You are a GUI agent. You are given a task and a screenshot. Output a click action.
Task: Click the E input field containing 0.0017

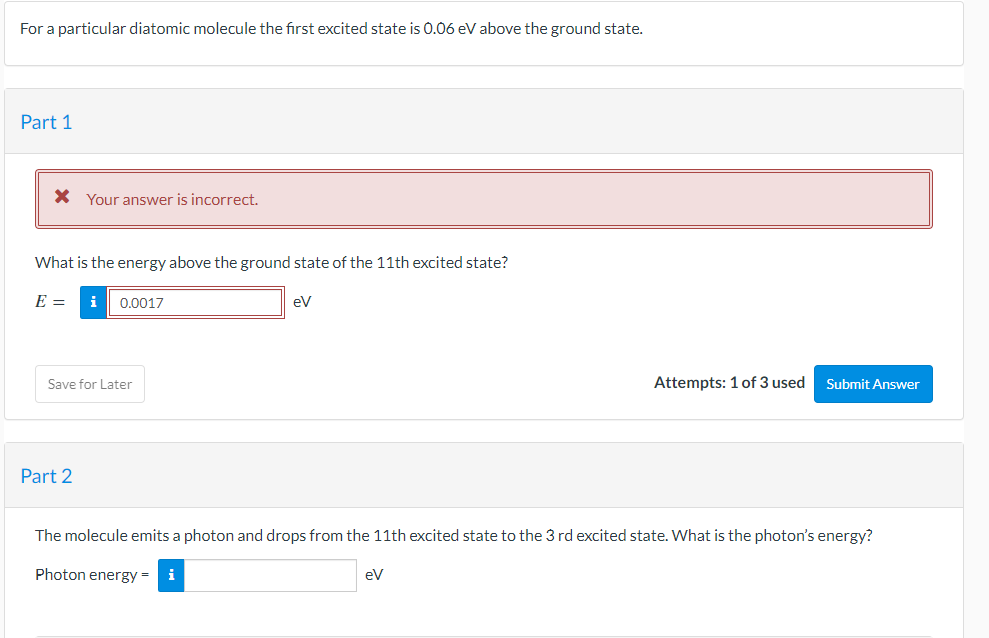click(195, 302)
